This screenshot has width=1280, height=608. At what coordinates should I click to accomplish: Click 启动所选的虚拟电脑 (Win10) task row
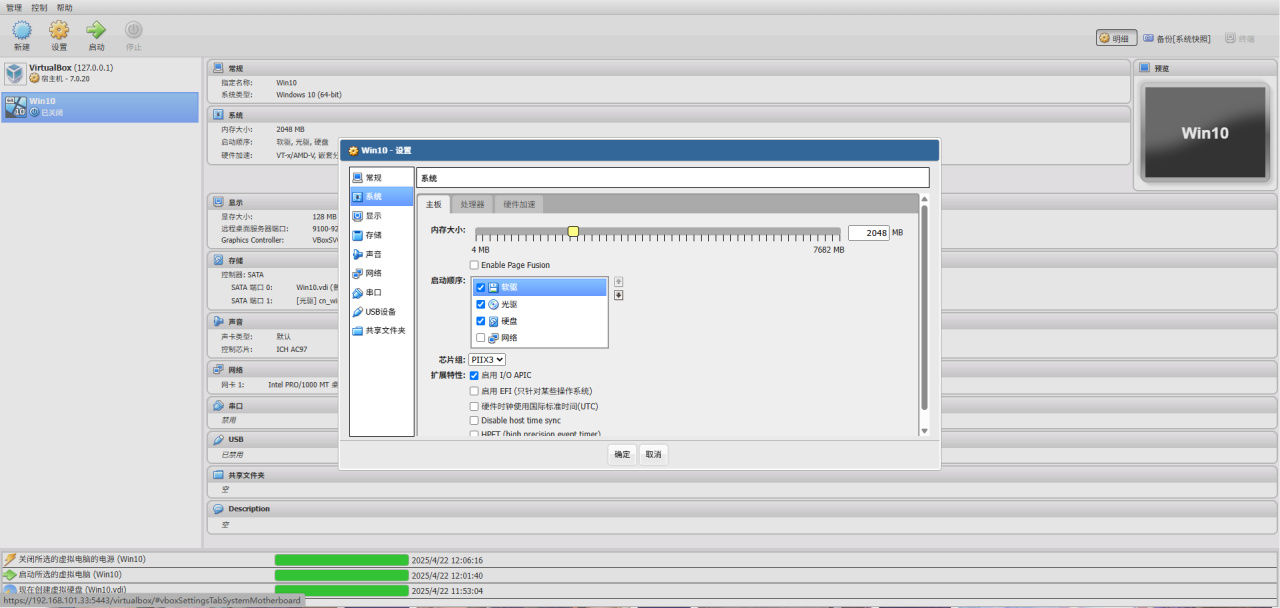click(640, 575)
